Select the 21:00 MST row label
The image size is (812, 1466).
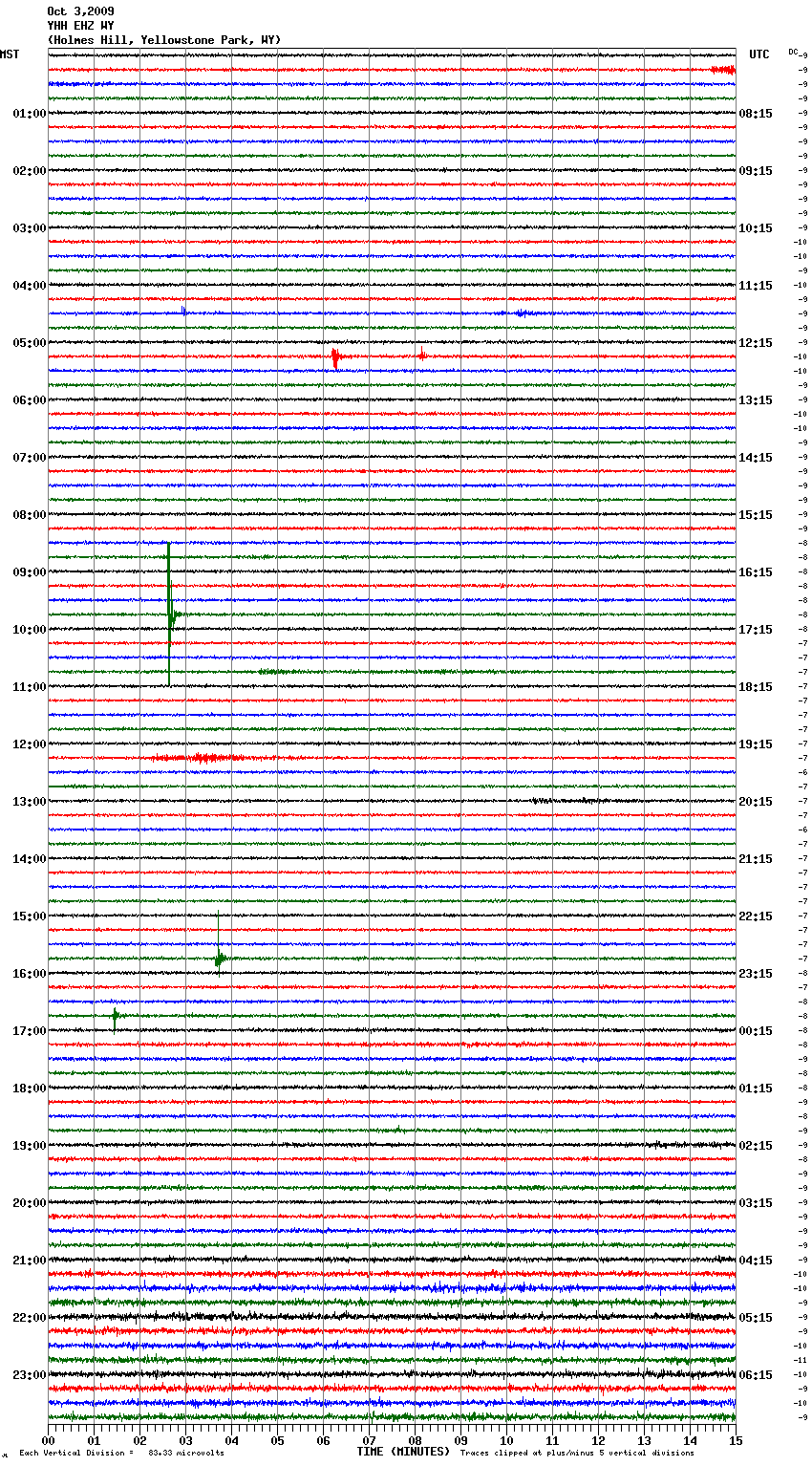pyautogui.click(x=30, y=1261)
